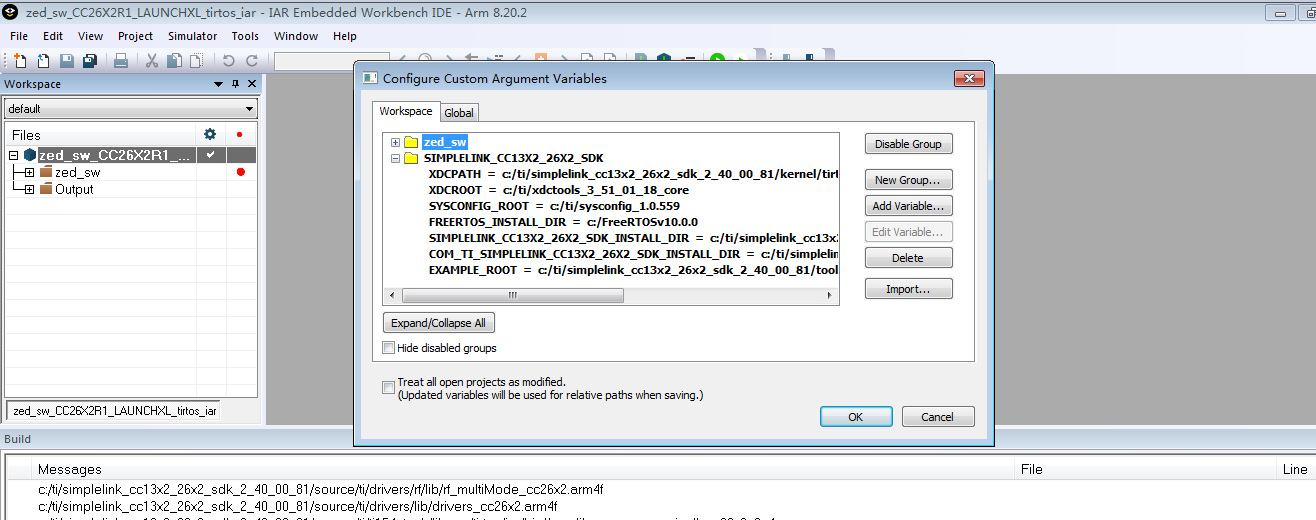Click the Cancel button

(x=938, y=417)
